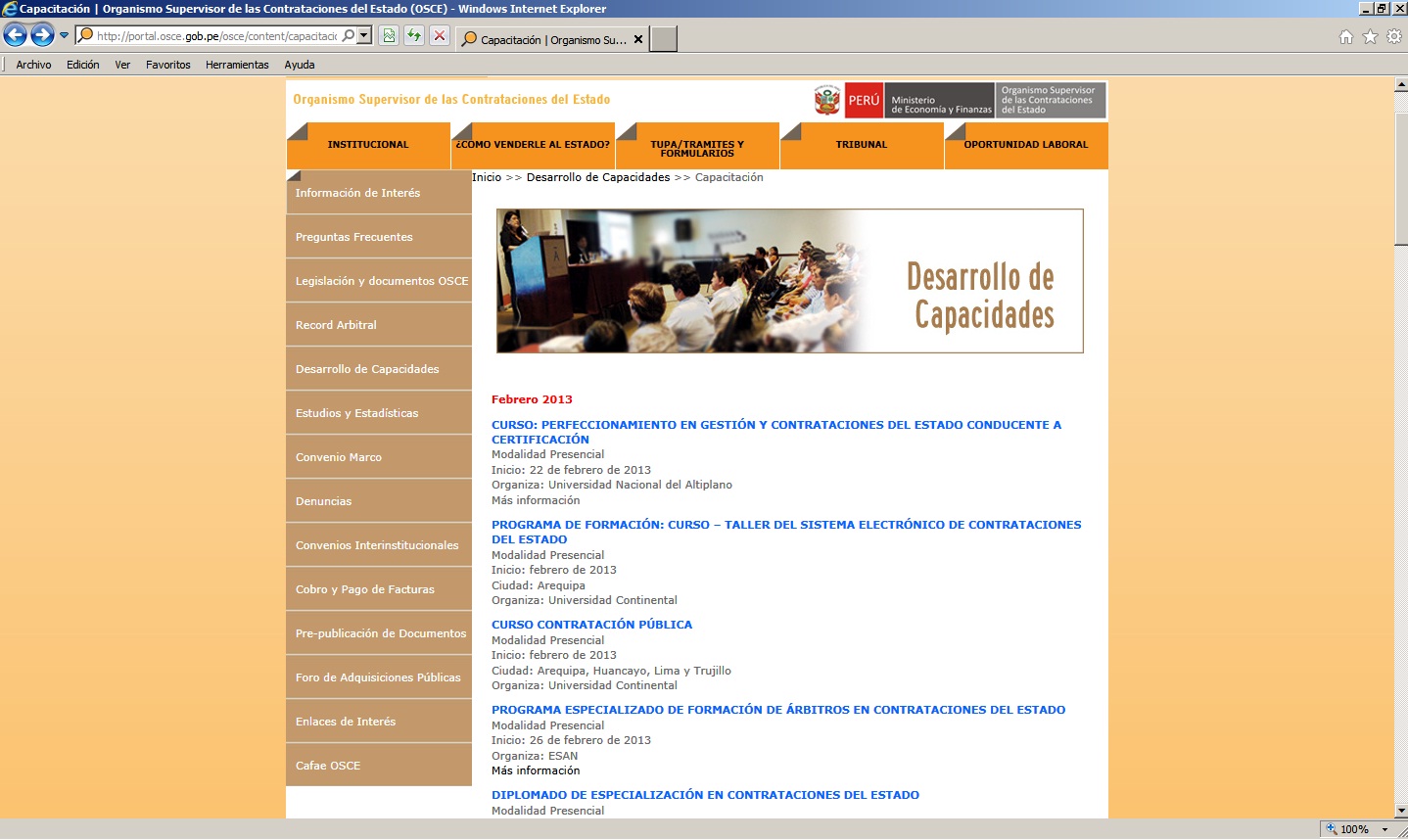Image resolution: width=1408 pixels, height=840 pixels.
Task: Open Cafae OSCE in the sidebar
Action: tap(379, 766)
